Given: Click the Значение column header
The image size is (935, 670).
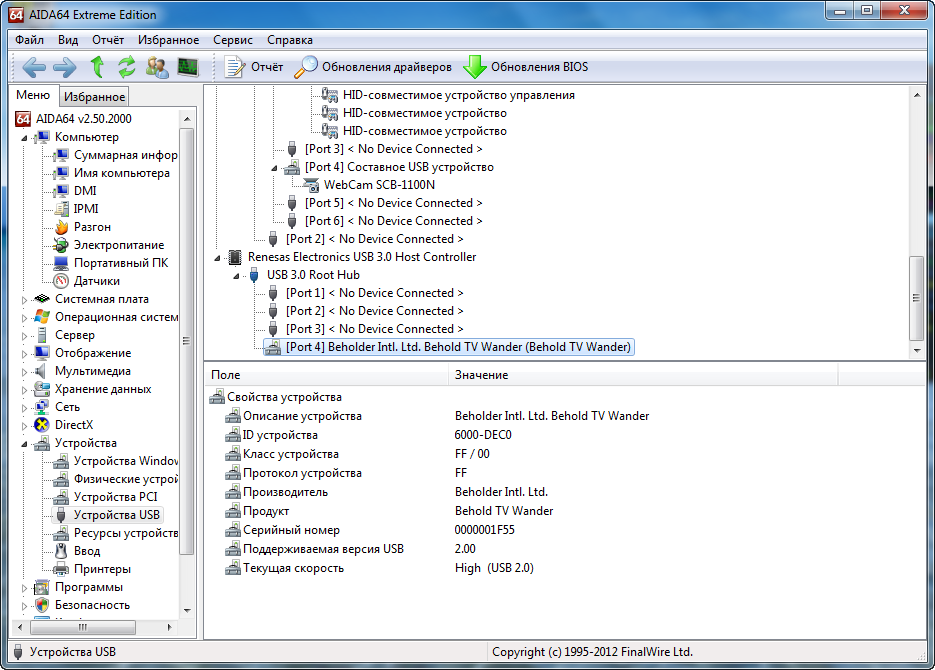Looking at the screenshot, I should tap(481, 374).
